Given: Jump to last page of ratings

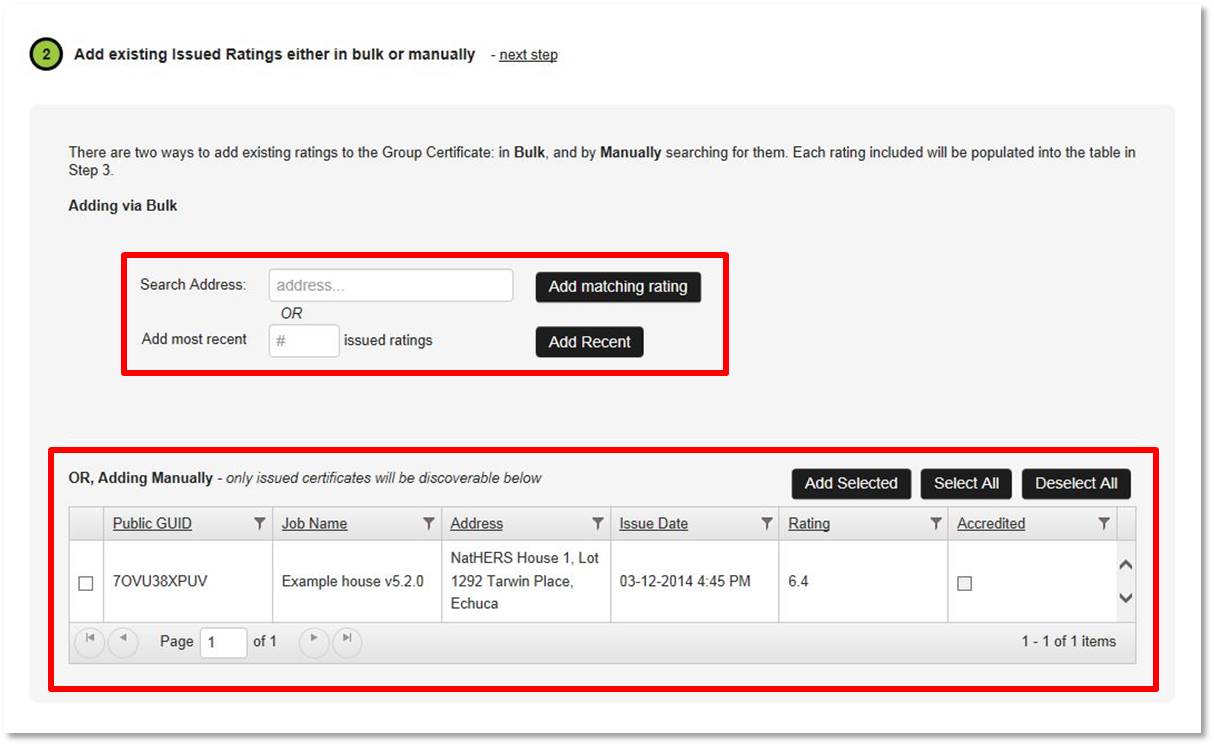Looking at the screenshot, I should tap(347, 642).
